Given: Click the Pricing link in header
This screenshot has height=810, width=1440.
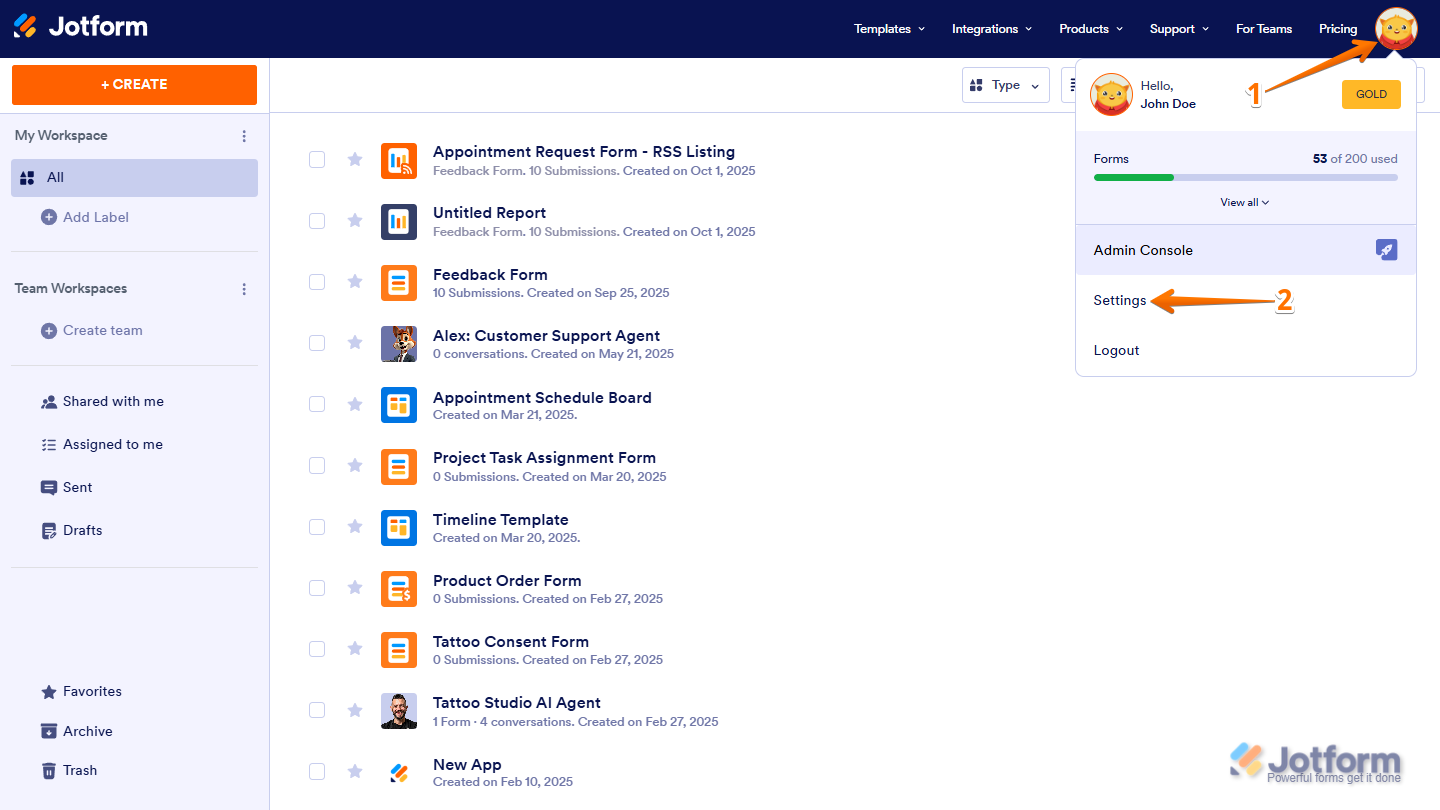Looking at the screenshot, I should coord(1338,29).
